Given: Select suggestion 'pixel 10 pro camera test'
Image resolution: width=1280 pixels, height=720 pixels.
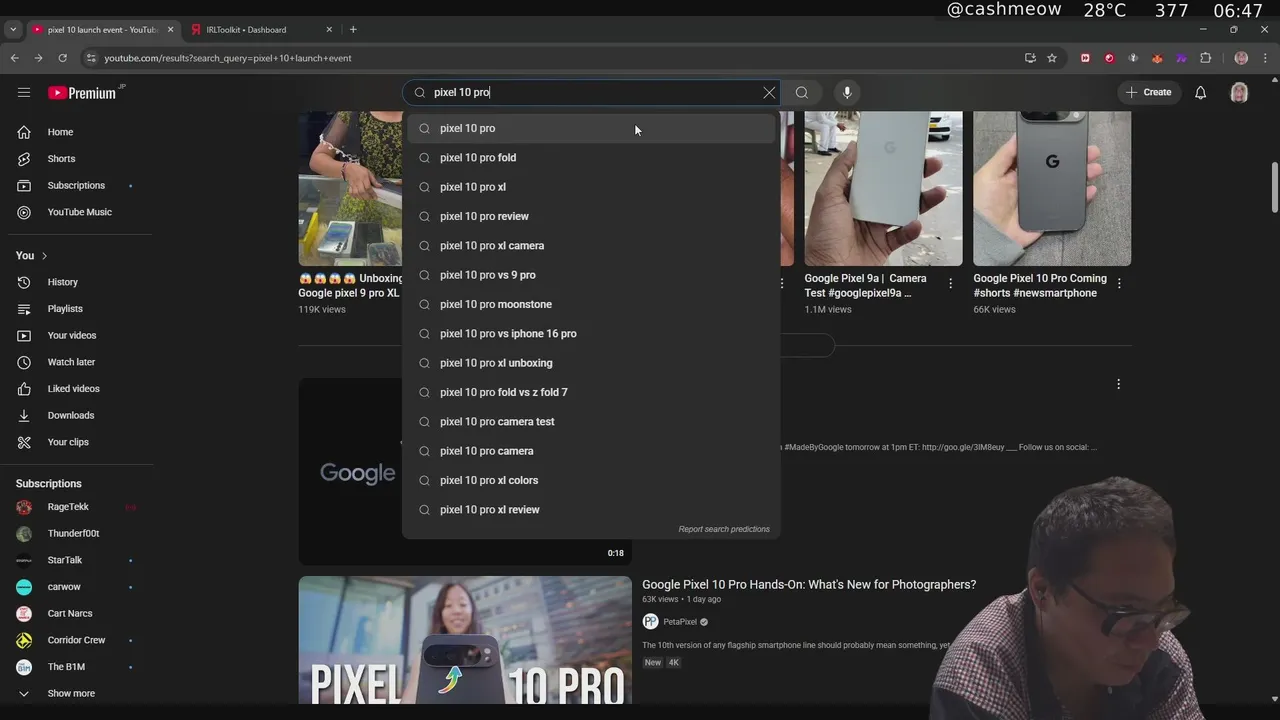Looking at the screenshot, I should coord(591,422).
